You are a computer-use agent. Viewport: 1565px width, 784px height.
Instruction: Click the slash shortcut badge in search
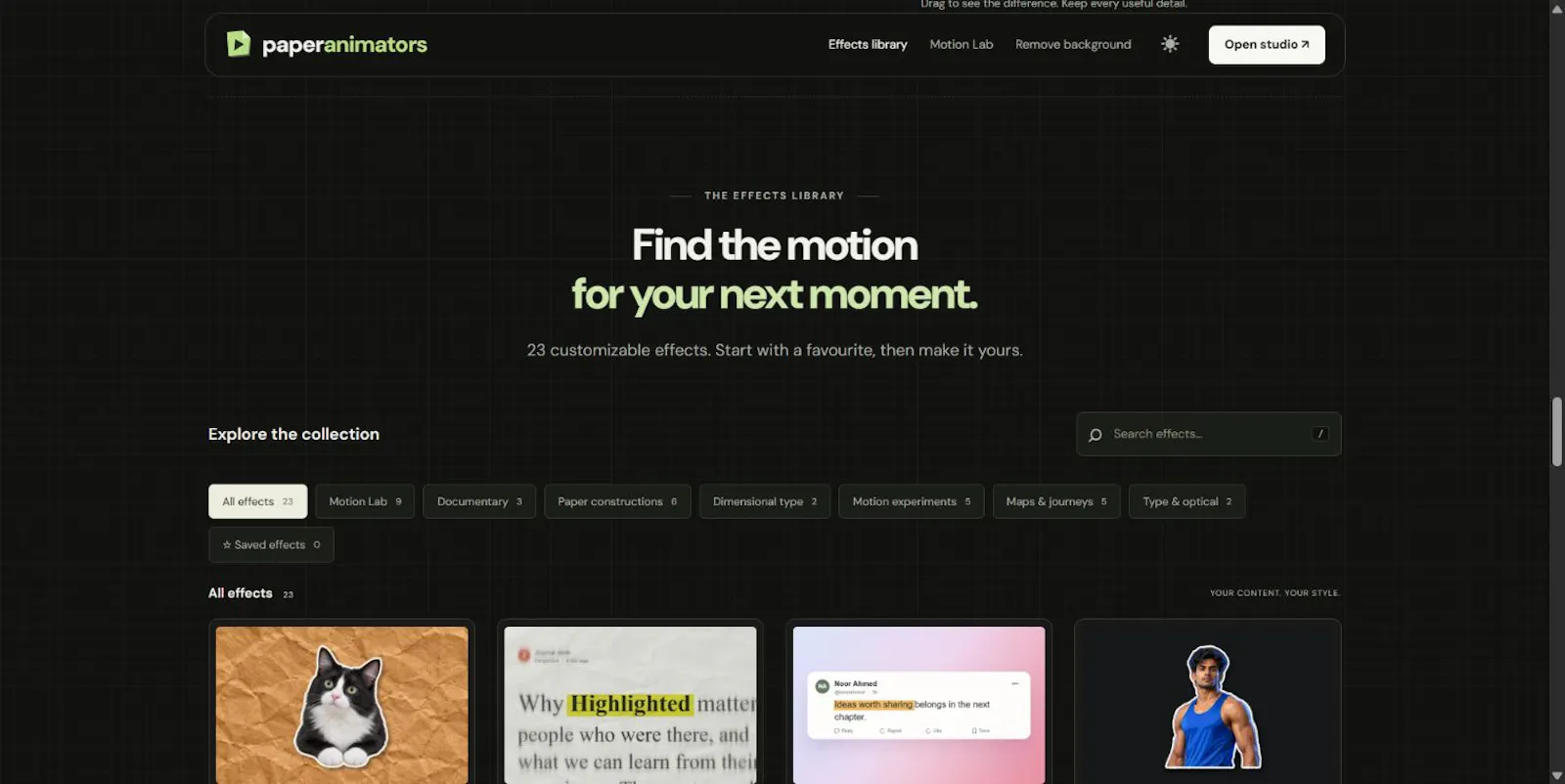[x=1320, y=434]
